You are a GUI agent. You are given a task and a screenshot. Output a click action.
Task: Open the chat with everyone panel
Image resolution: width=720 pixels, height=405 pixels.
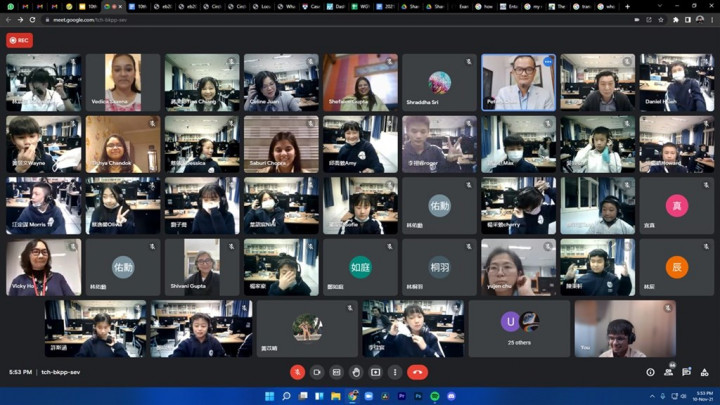(686, 372)
